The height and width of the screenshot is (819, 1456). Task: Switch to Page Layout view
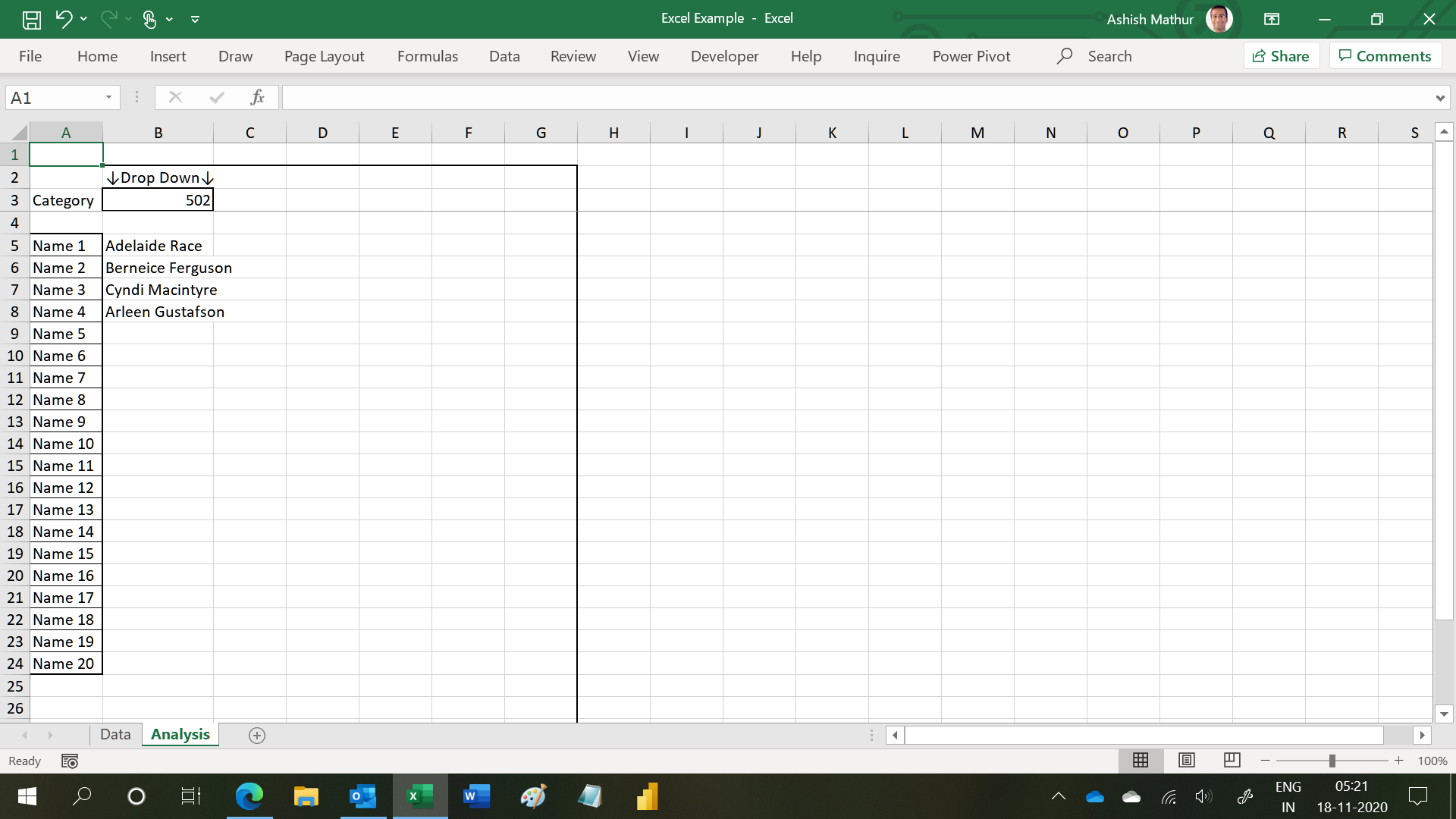coord(1186,760)
